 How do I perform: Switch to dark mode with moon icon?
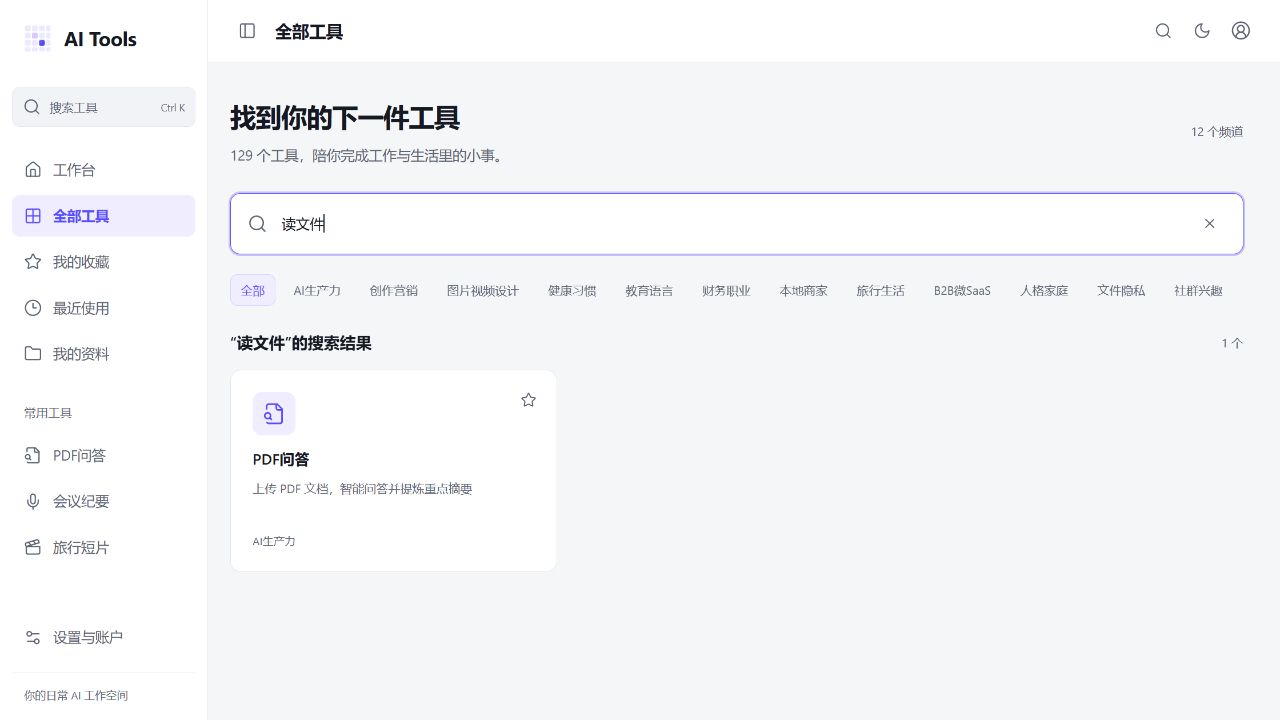1202,31
